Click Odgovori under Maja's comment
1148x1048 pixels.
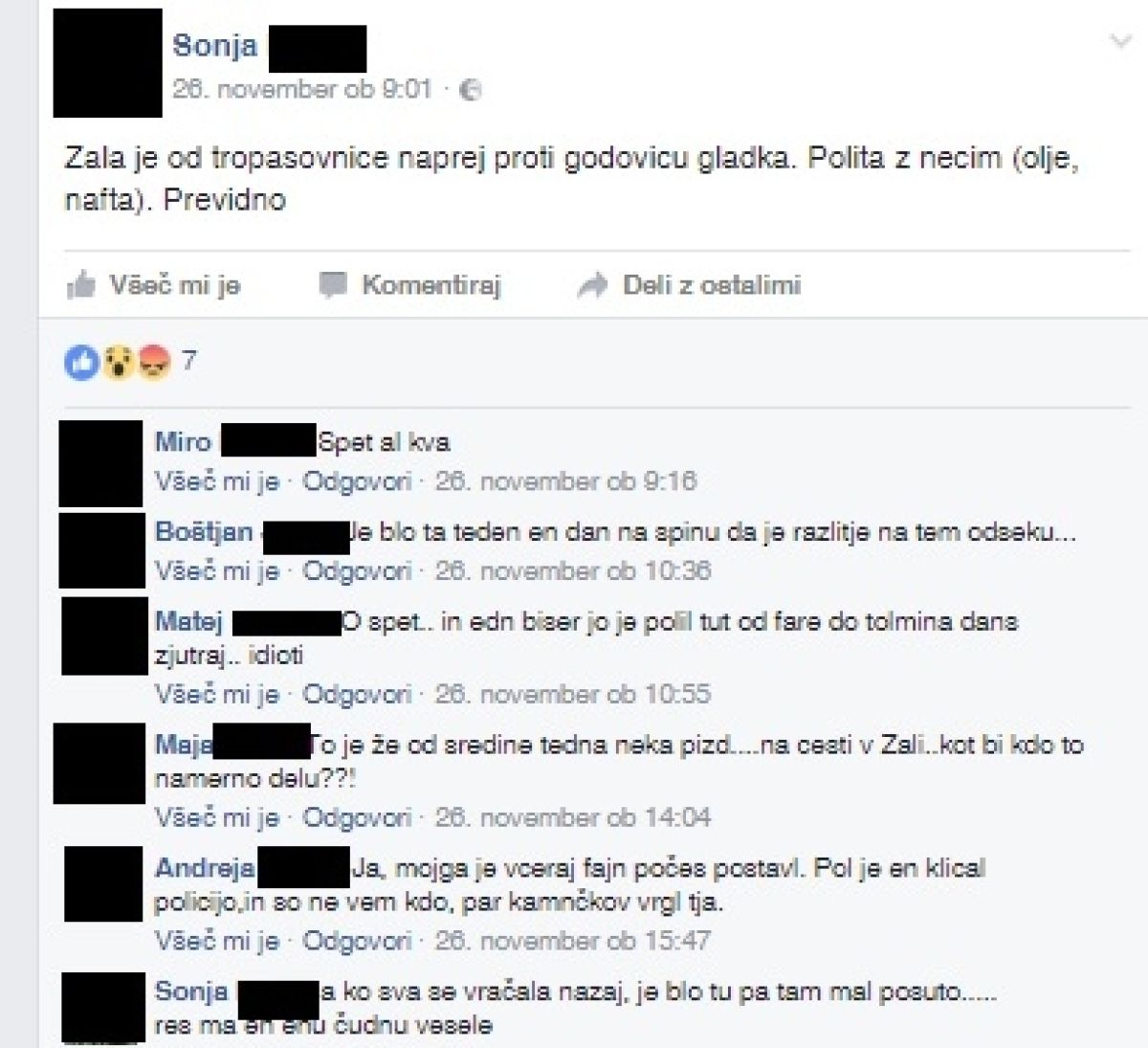(357, 817)
